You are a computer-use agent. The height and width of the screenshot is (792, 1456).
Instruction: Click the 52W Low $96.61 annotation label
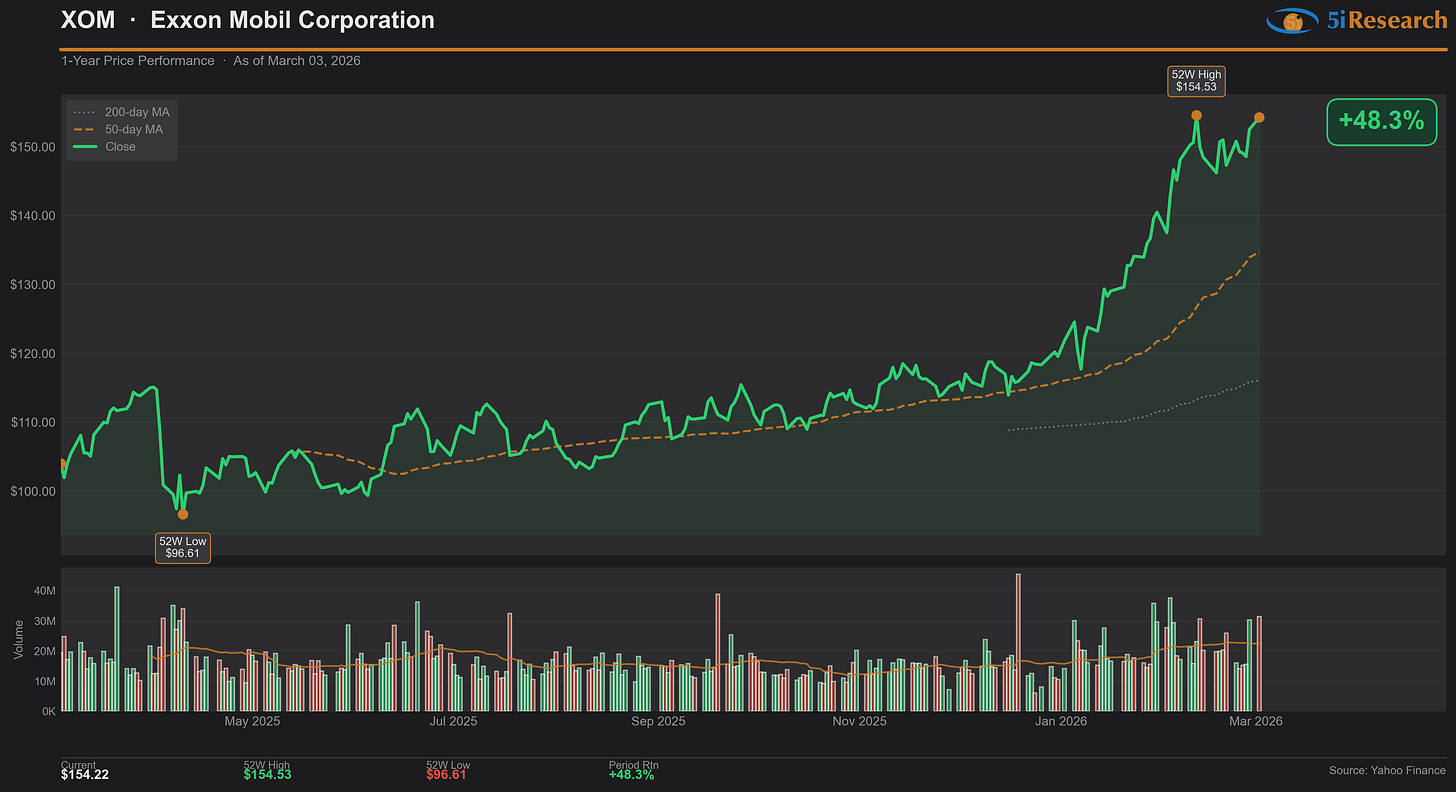[182, 548]
